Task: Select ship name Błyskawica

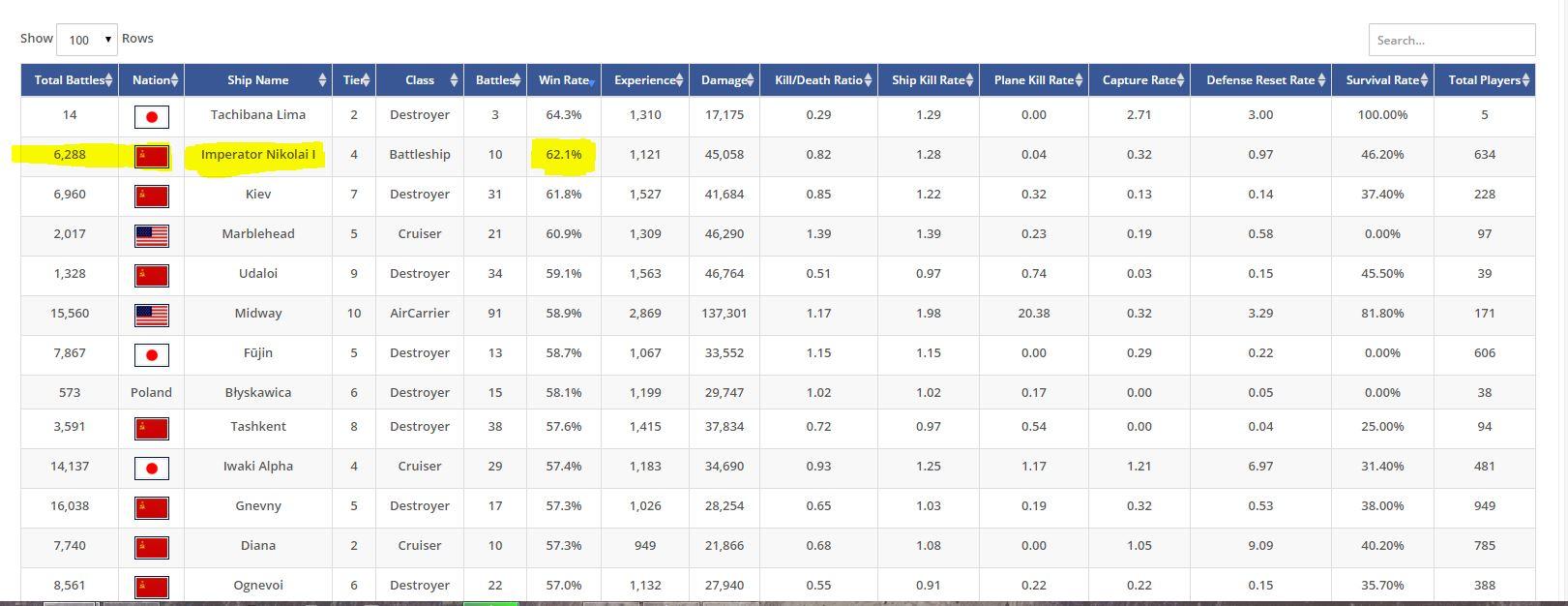Action: coord(258,392)
